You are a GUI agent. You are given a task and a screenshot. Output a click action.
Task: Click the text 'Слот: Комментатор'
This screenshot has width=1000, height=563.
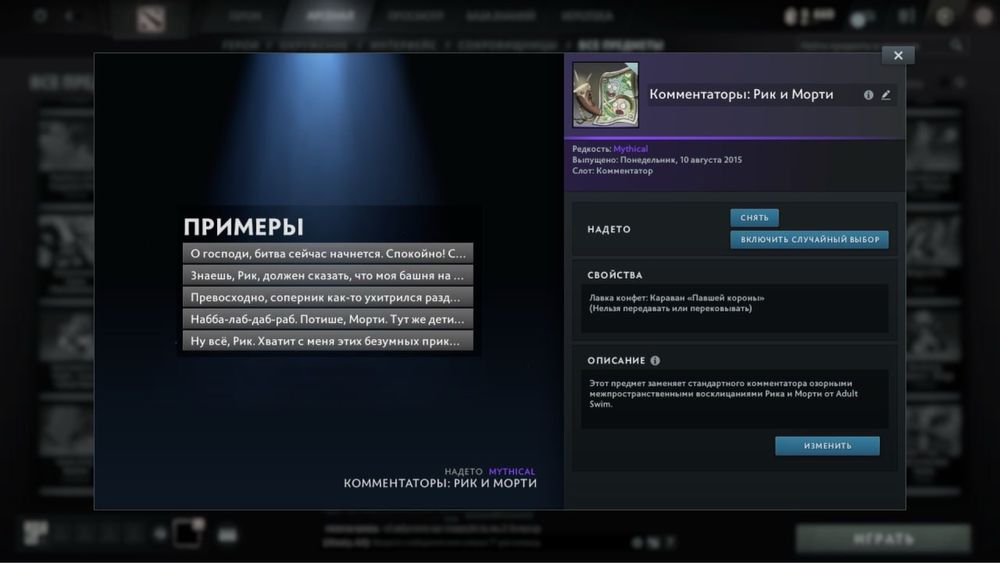(x=612, y=171)
